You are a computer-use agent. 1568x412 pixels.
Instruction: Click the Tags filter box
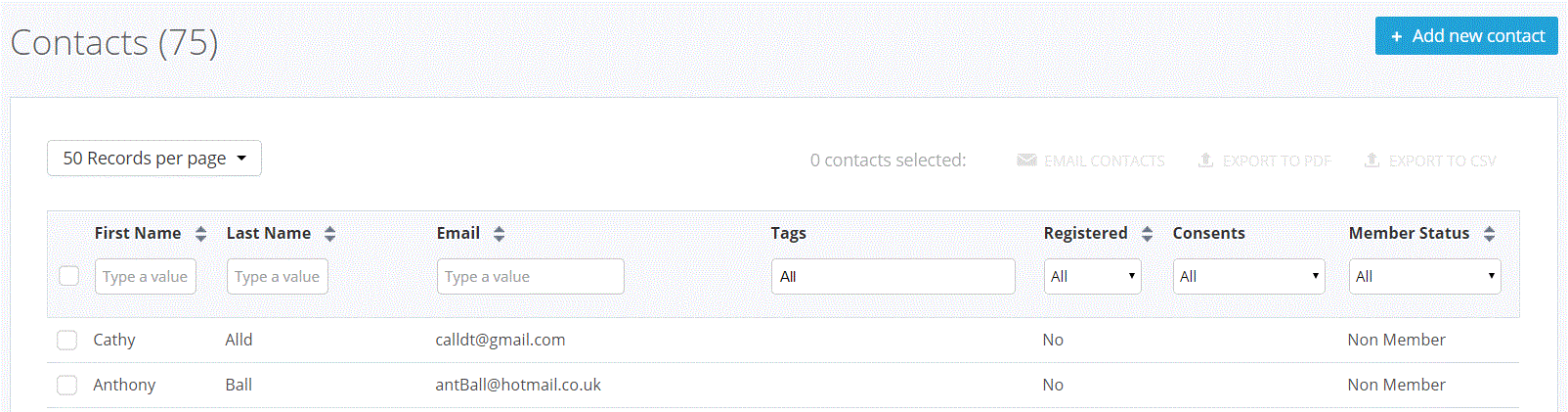point(893,277)
